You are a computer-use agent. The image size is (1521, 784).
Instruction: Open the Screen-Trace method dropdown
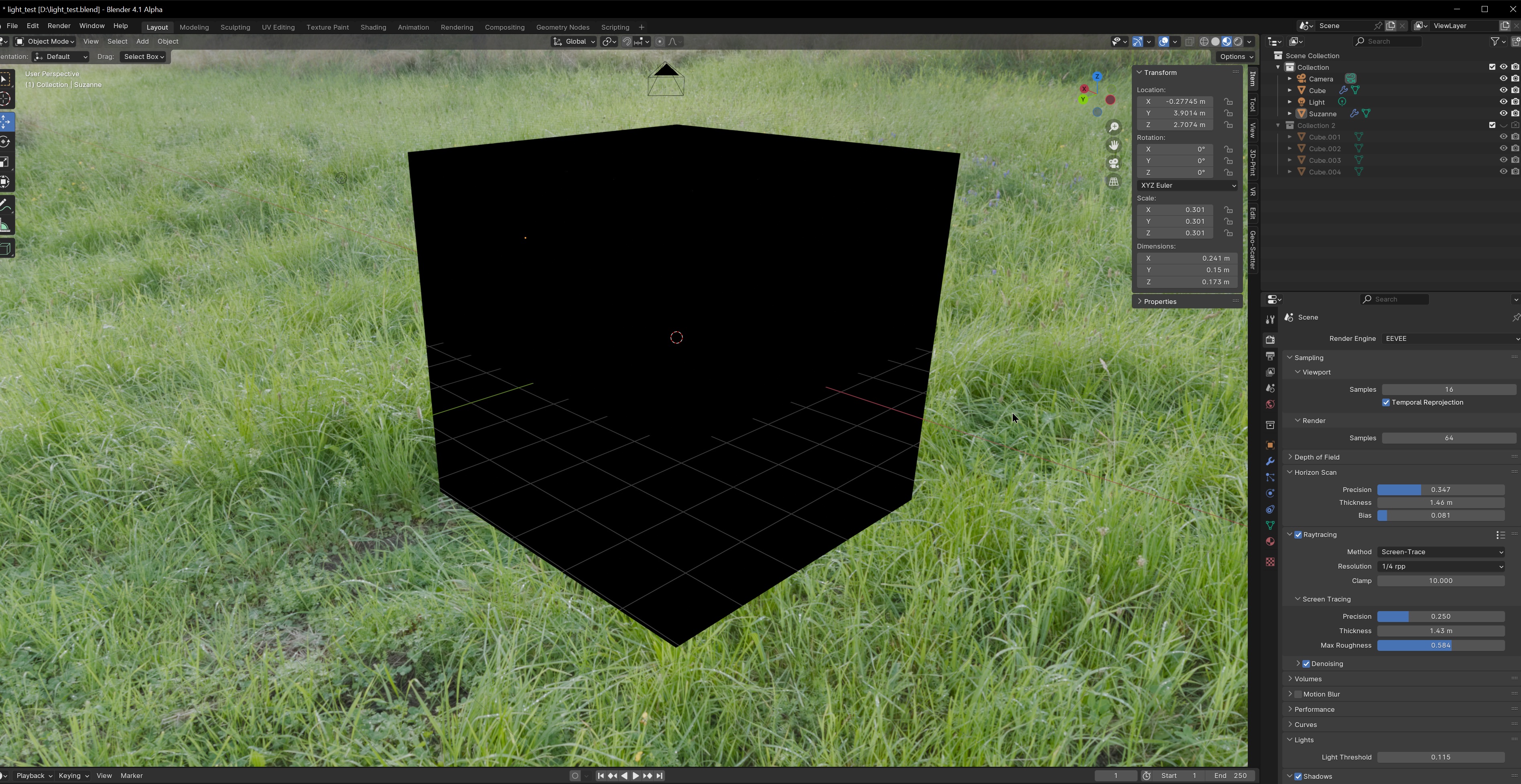click(x=1441, y=551)
